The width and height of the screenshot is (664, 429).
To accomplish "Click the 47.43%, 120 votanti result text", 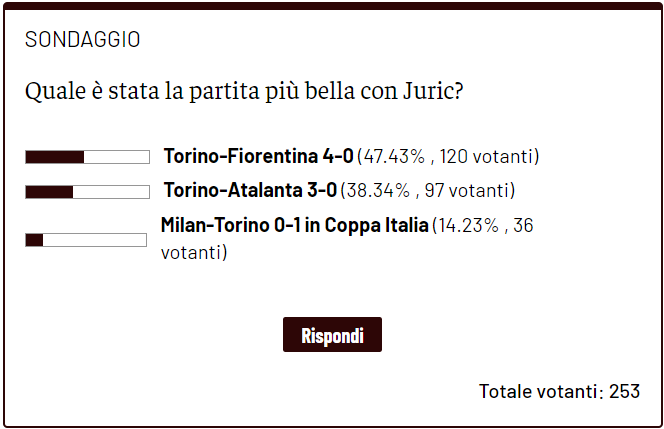I will (x=448, y=157).
